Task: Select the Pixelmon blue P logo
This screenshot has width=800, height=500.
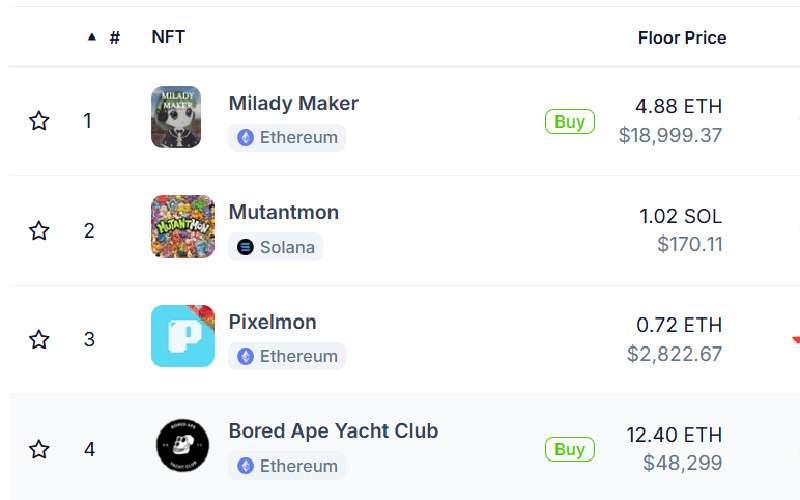Action: click(x=183, y=336)
